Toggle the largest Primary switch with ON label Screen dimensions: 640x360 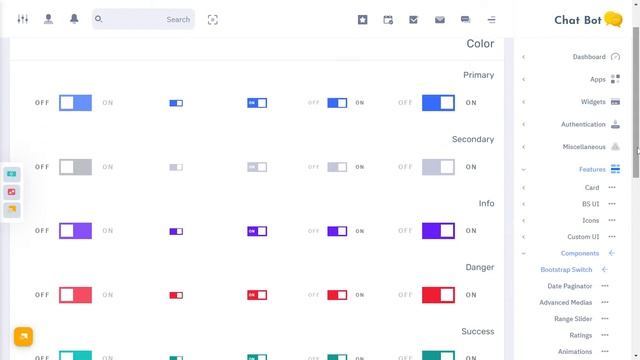pyautogui.click(x=438, y=103)
